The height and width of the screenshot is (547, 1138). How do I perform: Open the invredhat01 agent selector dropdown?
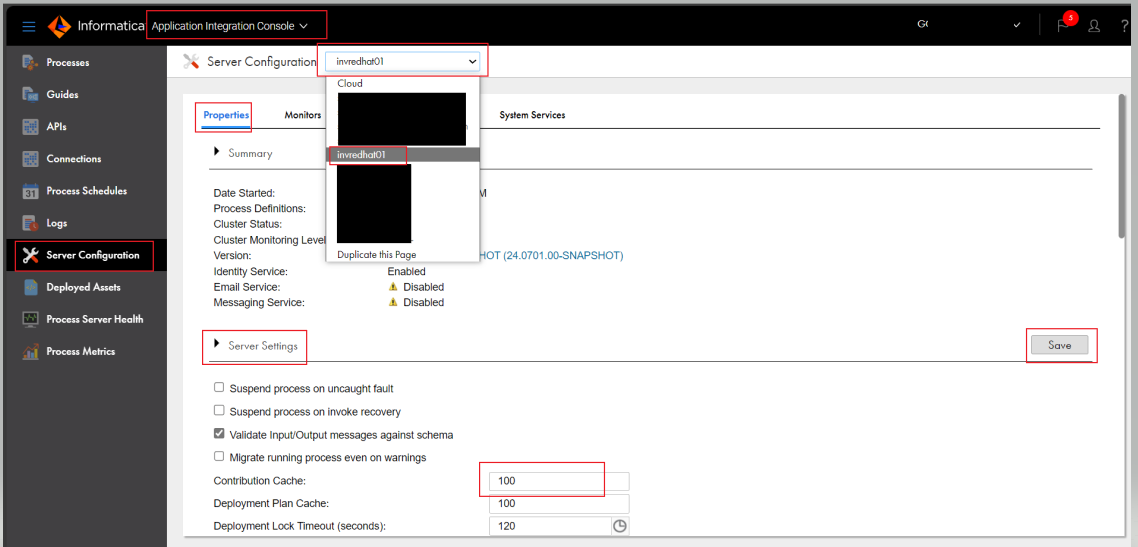pyautogui.click(x=403, y=62)
